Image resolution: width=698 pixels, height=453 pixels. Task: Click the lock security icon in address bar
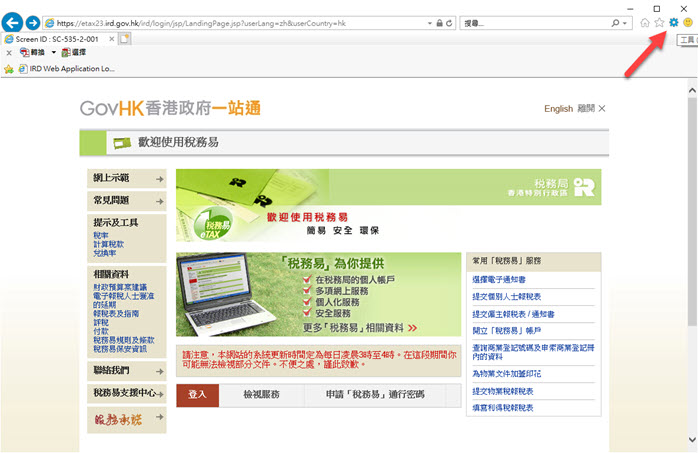[x=439, y=23]
